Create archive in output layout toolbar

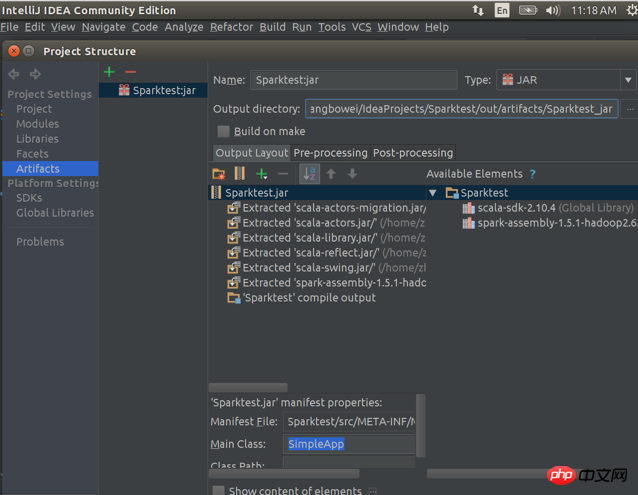[x=240, y=174]
